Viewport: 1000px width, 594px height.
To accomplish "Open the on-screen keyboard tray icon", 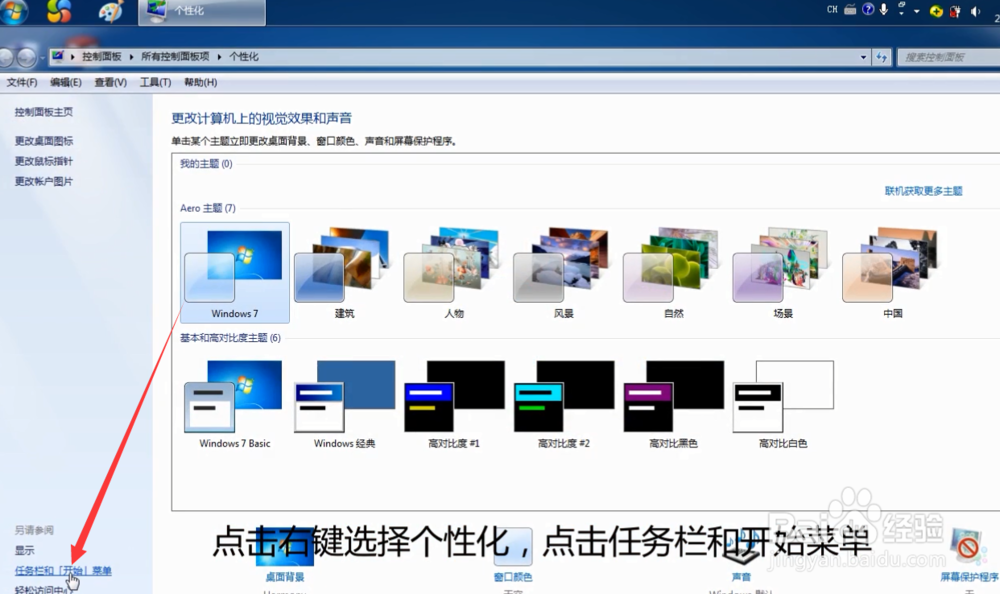I will click(850, 10).
